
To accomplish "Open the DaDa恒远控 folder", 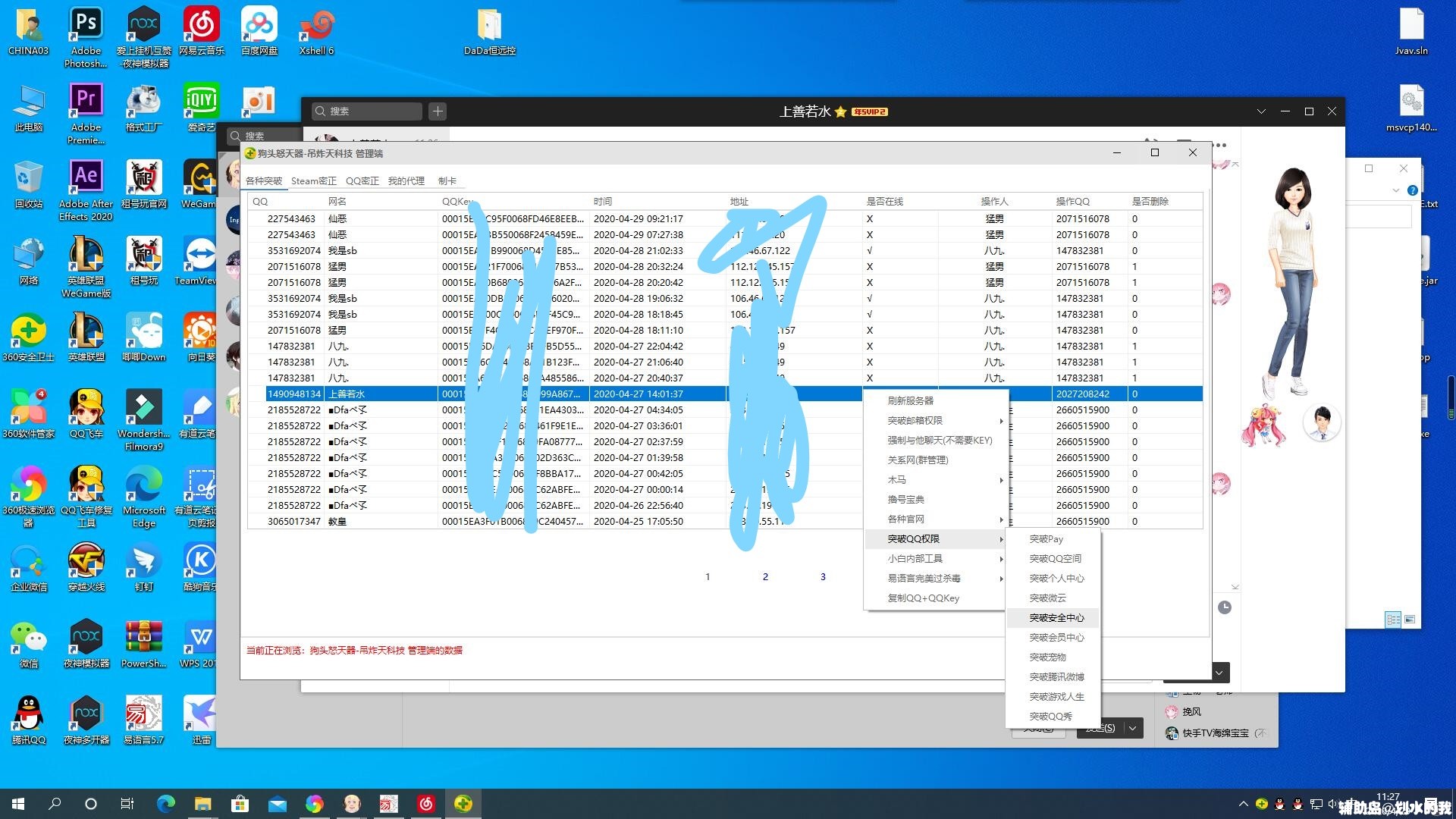I will point(489,30).
